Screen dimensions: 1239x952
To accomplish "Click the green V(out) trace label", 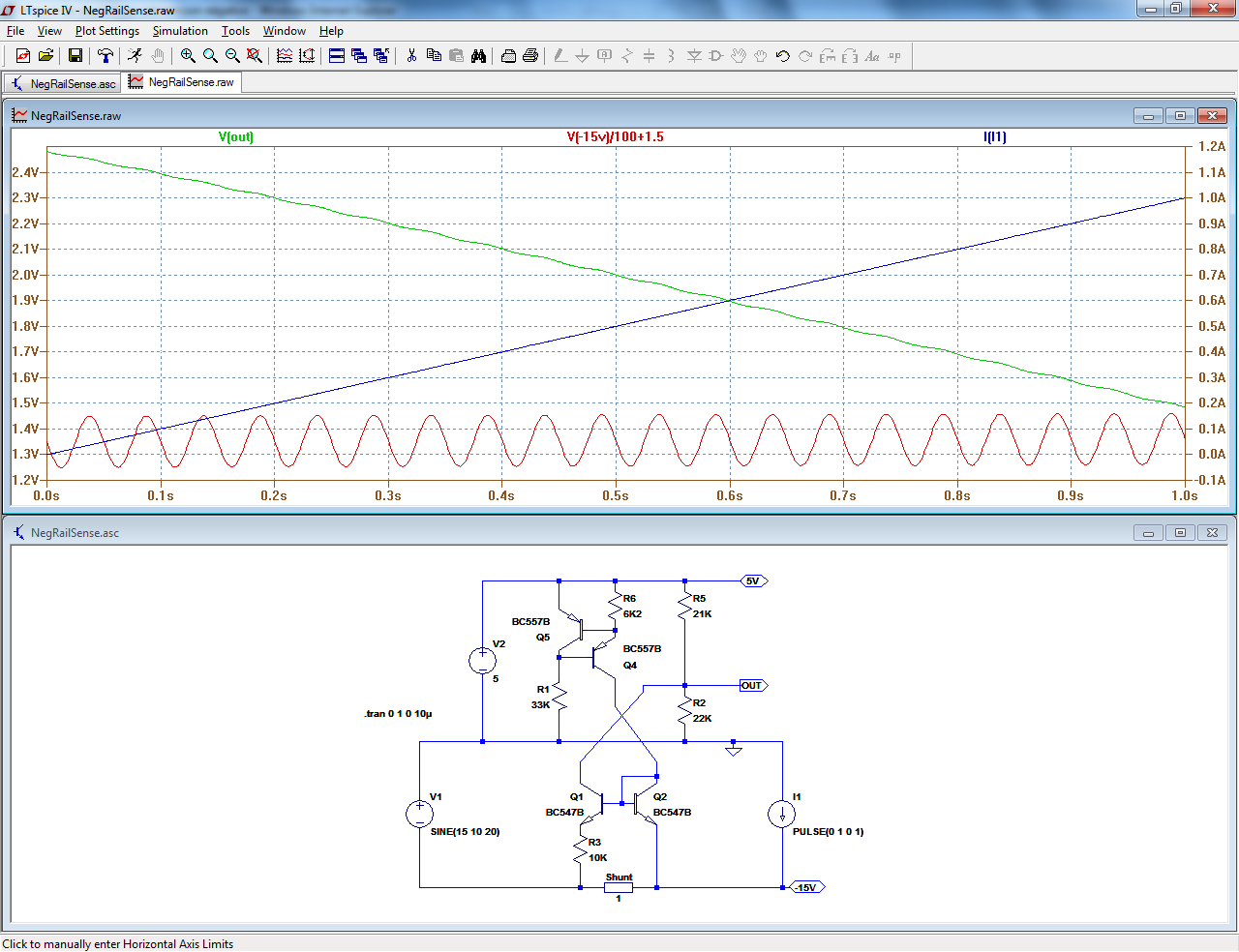I will click(x=236, y=136).
